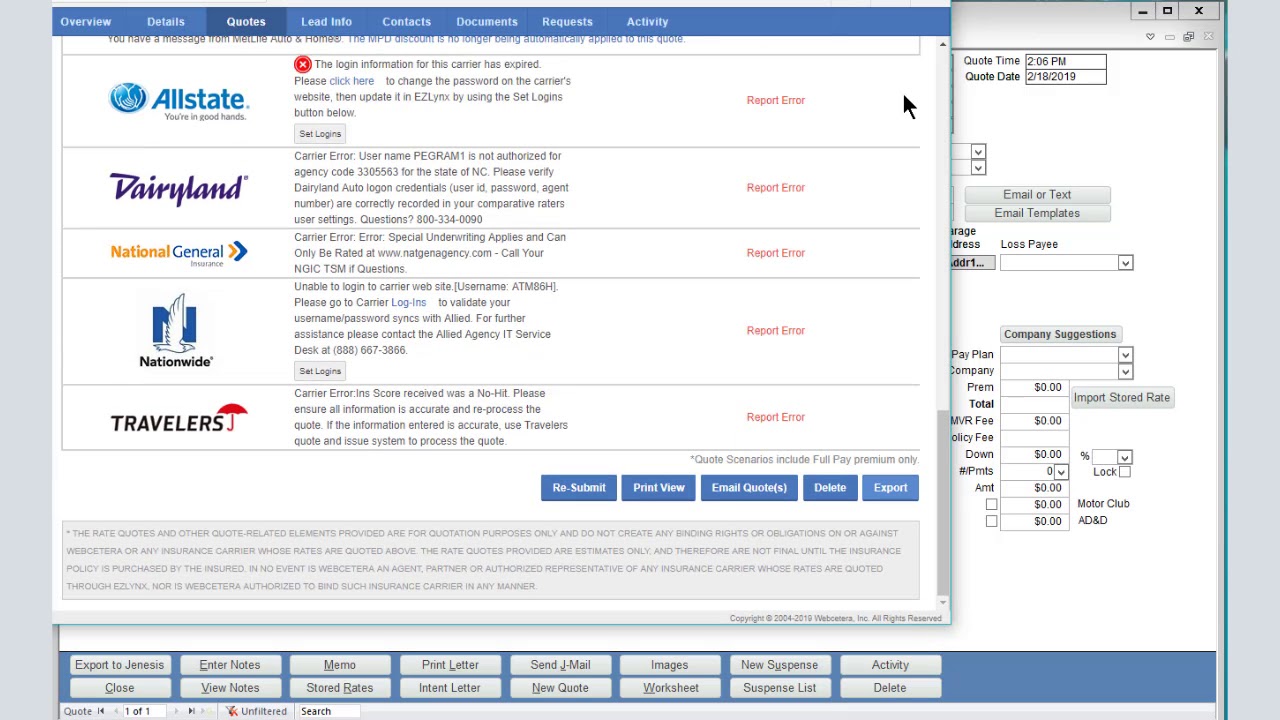
Task: Click Report Error for Travelers
Action: 775,417
